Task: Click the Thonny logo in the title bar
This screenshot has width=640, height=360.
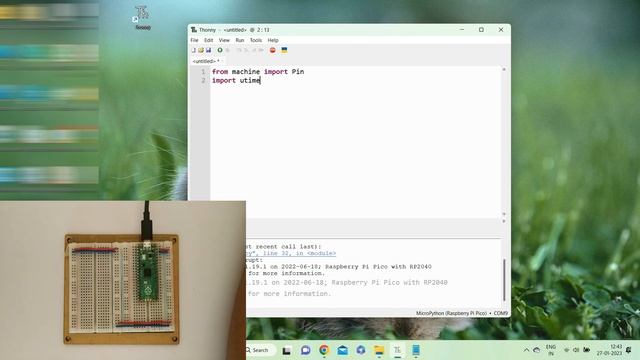Action: tap(194, 30)
